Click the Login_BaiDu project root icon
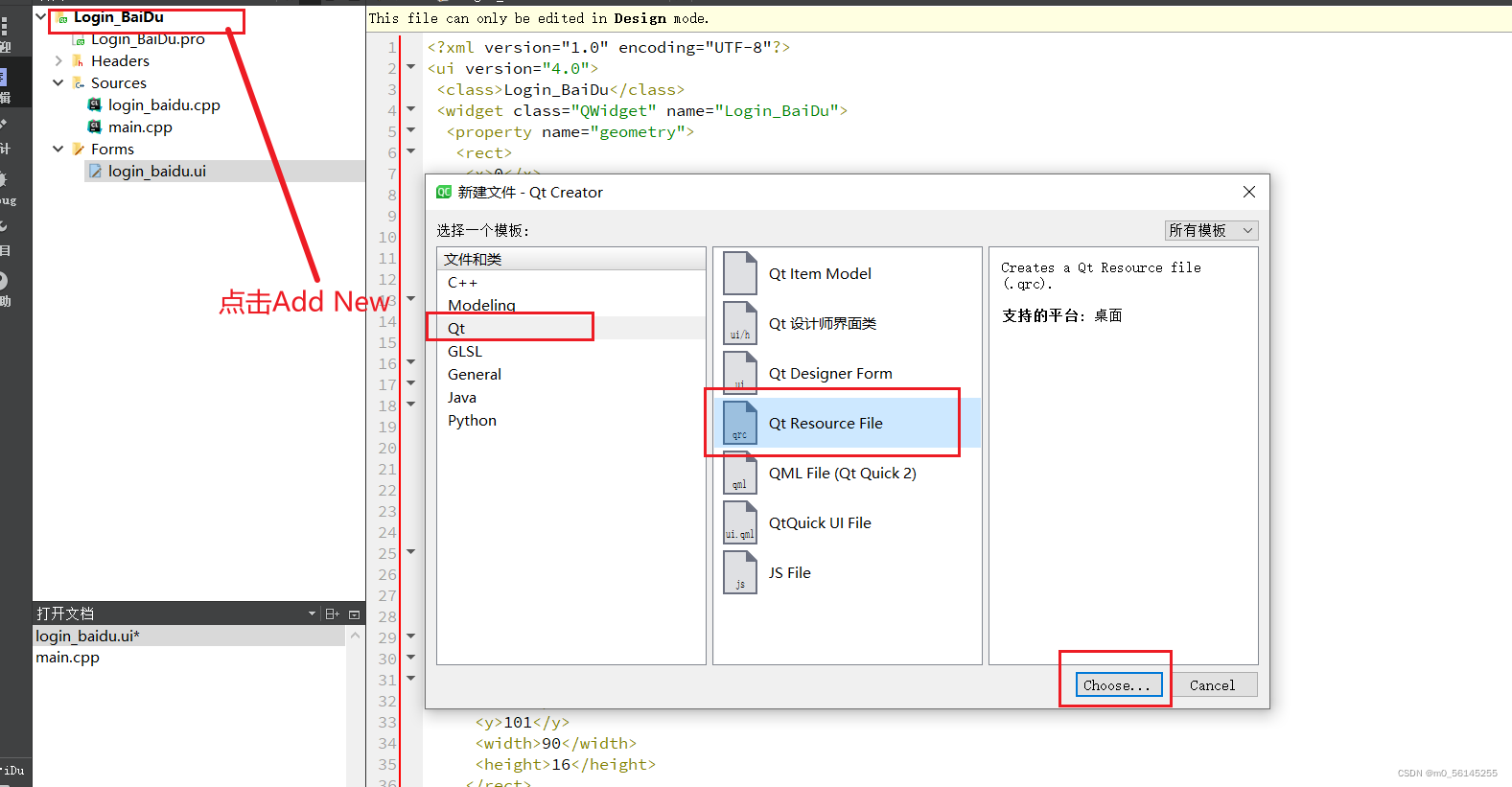 [x=61, y=17]
